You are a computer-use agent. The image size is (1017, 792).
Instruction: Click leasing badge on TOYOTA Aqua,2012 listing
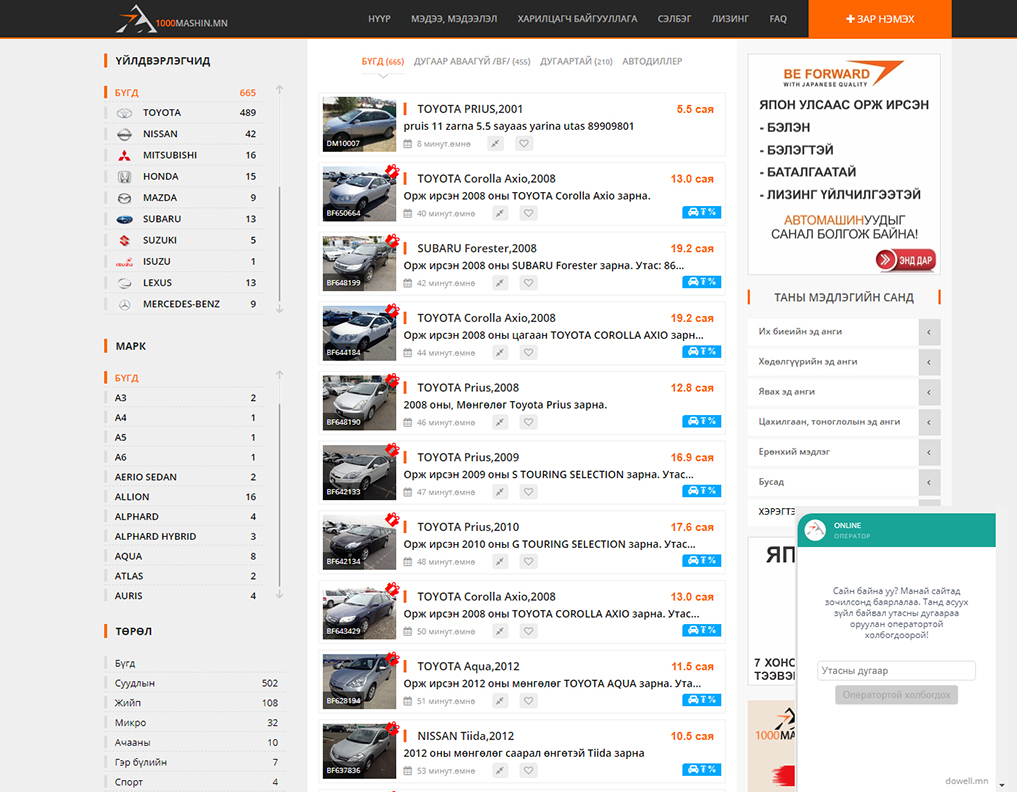(702, 700)
